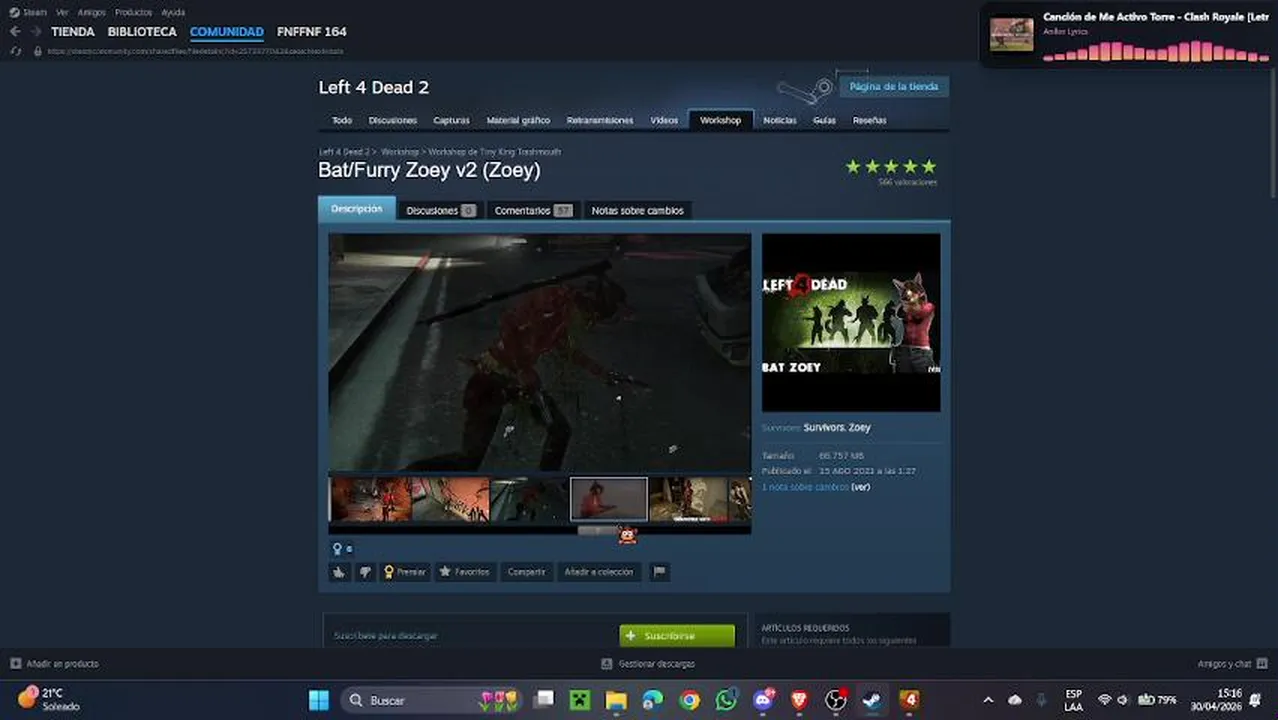
Task: Open Google Chrome from the taskbar
Action: (x=690, y=700)
